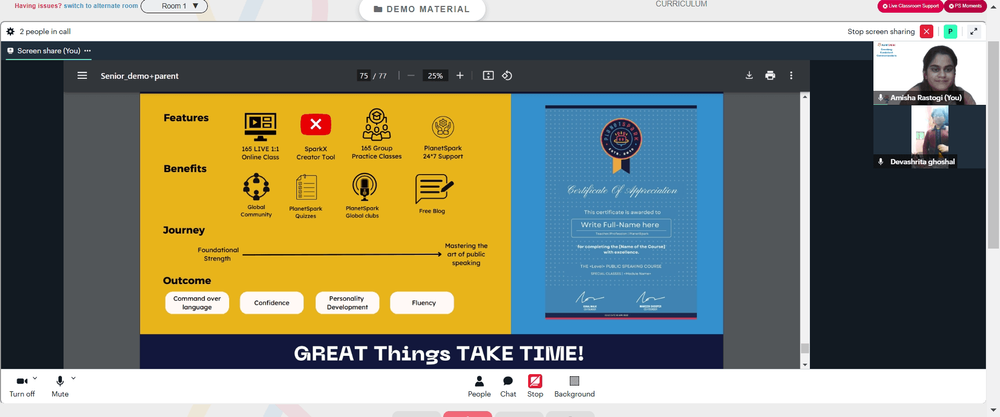1000x417 pixels.
Task: Open the Chat panel
Action: click(x=508, y=386)
